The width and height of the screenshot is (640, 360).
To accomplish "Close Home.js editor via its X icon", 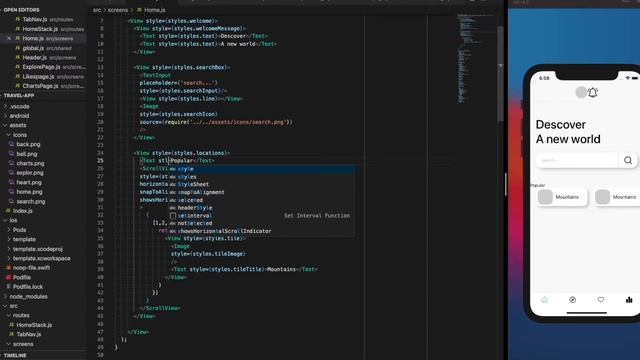I will point(9,38).
